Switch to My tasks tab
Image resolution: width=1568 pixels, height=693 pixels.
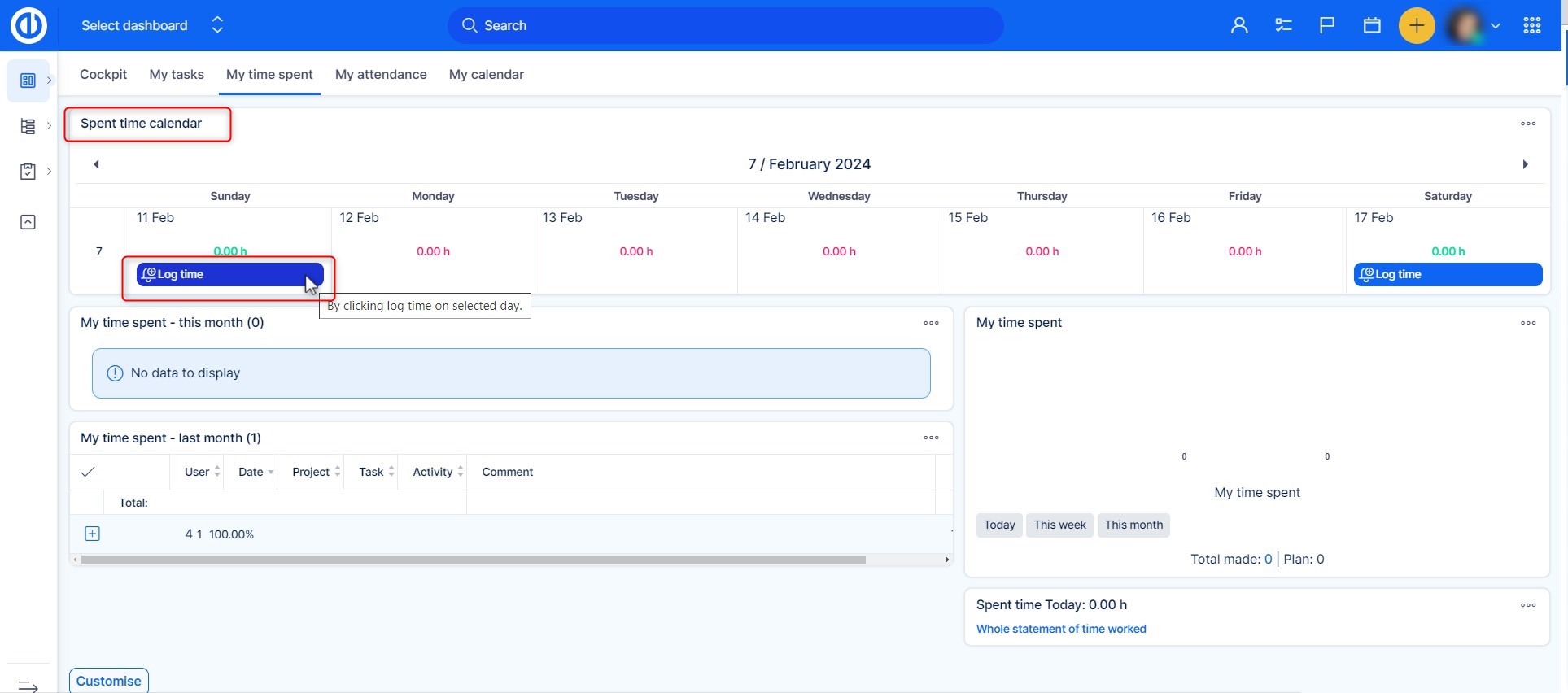tap(177, 75)
